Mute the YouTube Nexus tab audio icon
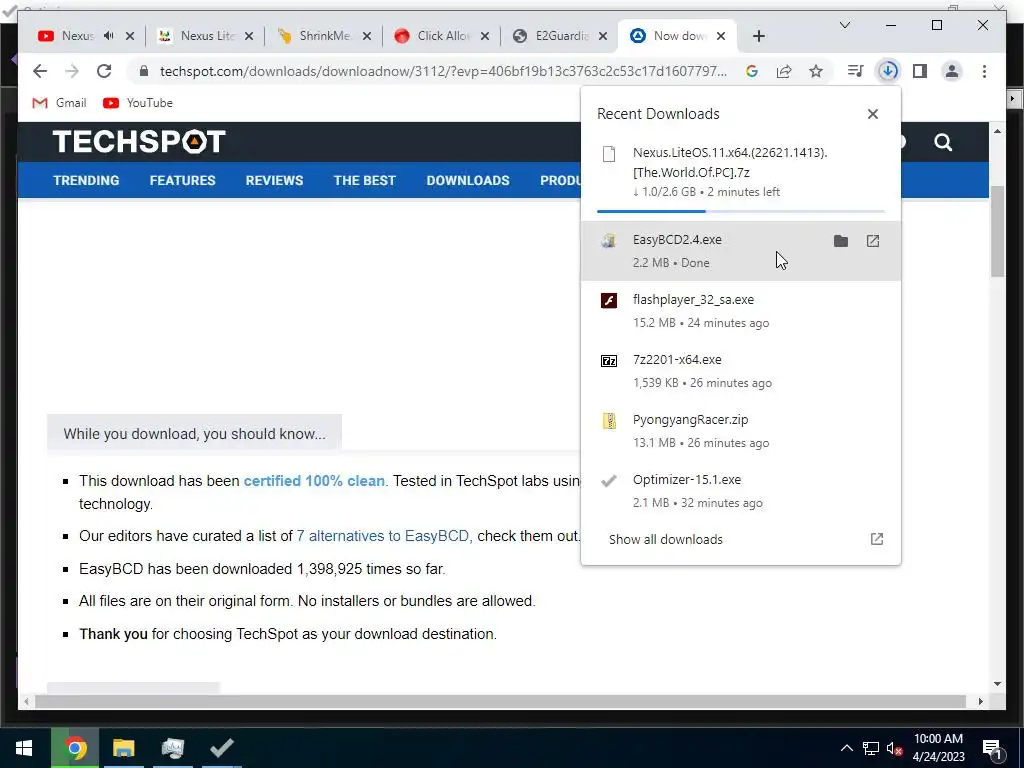This screenshot has width=1024, height=768. click(x=108, y=36)
